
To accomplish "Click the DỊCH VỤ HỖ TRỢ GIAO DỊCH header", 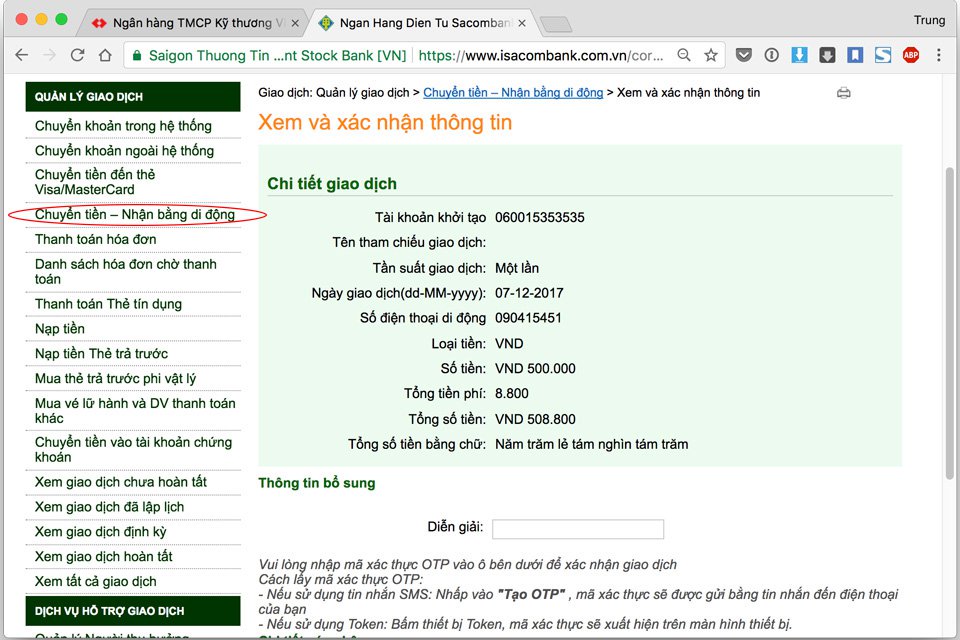I will 133,611.
